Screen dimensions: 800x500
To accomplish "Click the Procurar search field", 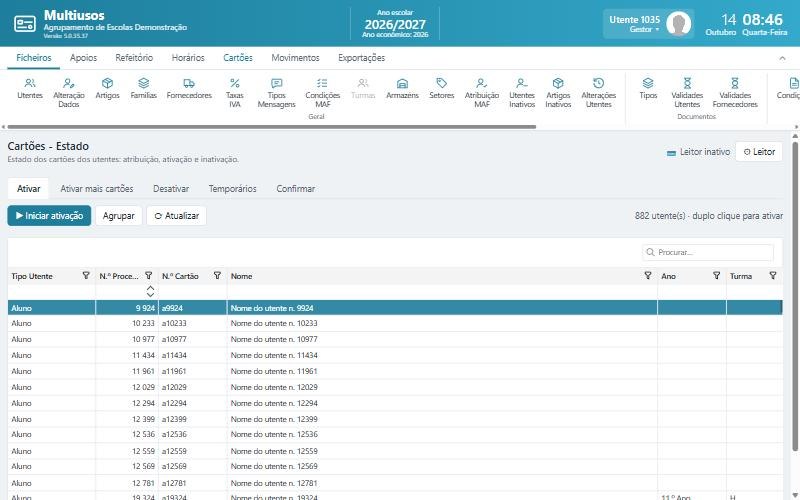I will (708, 252).
